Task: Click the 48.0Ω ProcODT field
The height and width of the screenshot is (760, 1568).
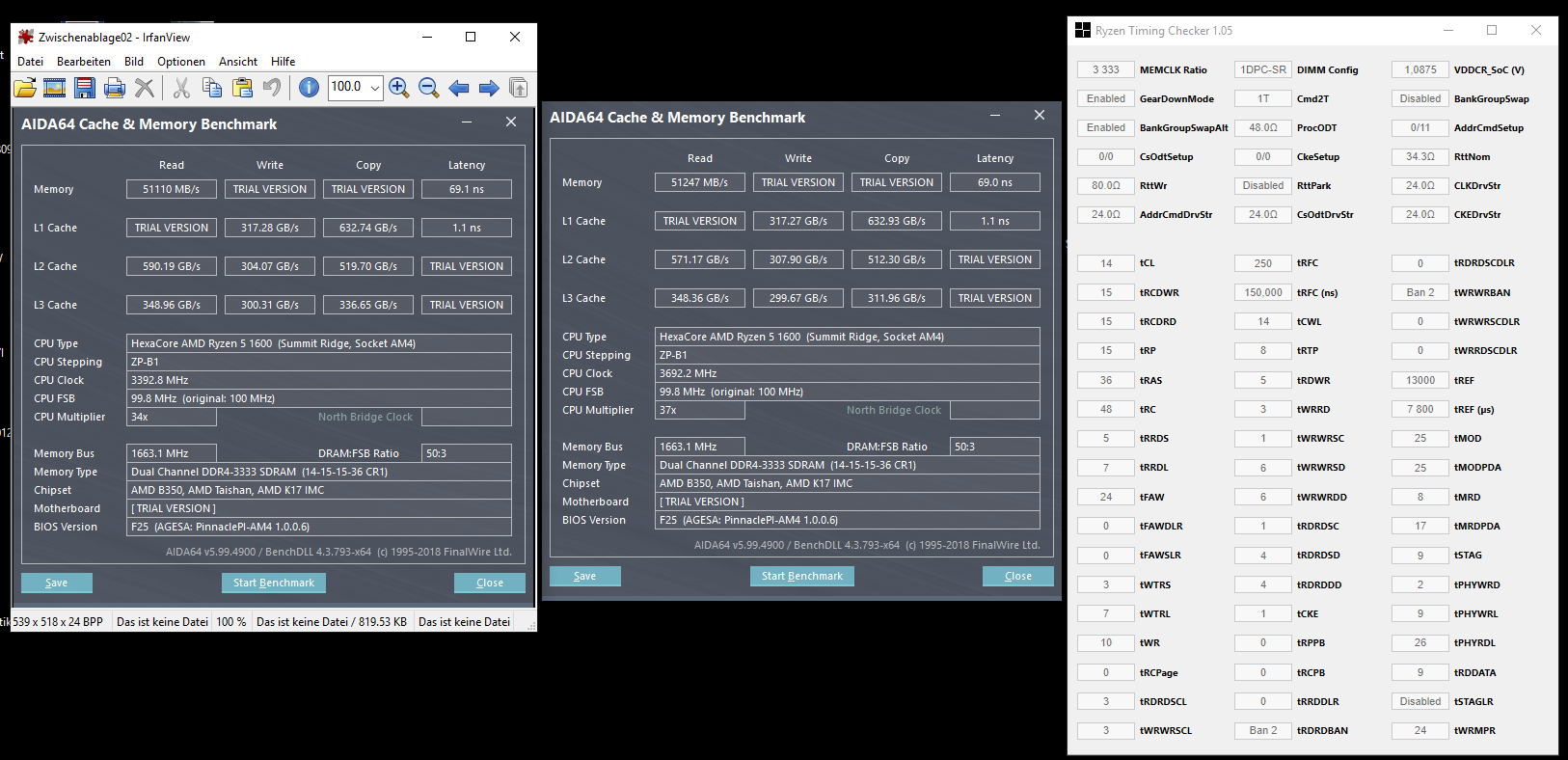Action: pyautogui.click(x=1263, y=127)
